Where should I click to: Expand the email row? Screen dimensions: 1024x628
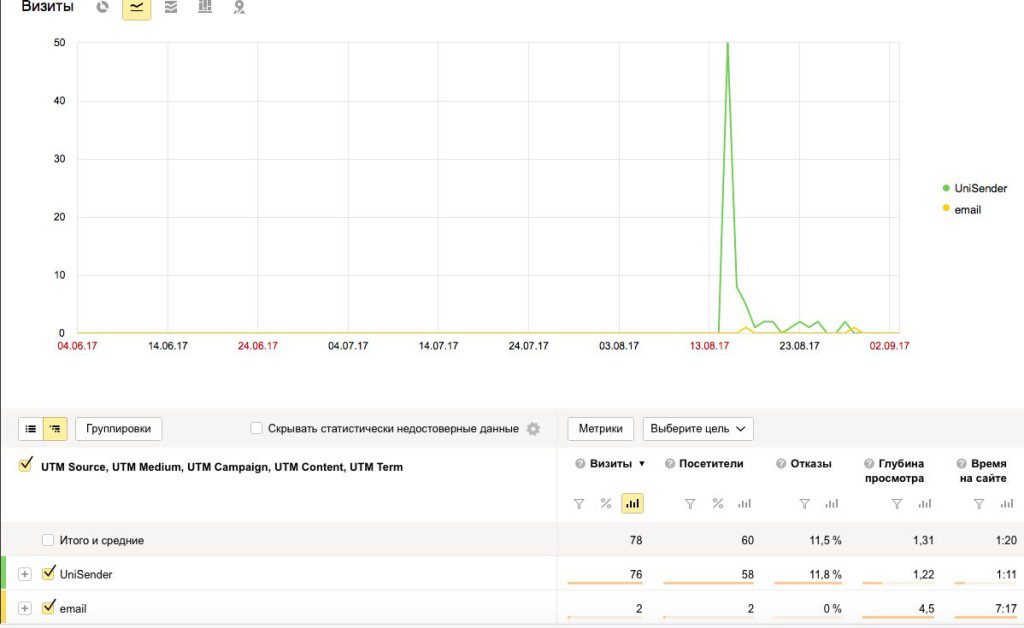point(25,608)
